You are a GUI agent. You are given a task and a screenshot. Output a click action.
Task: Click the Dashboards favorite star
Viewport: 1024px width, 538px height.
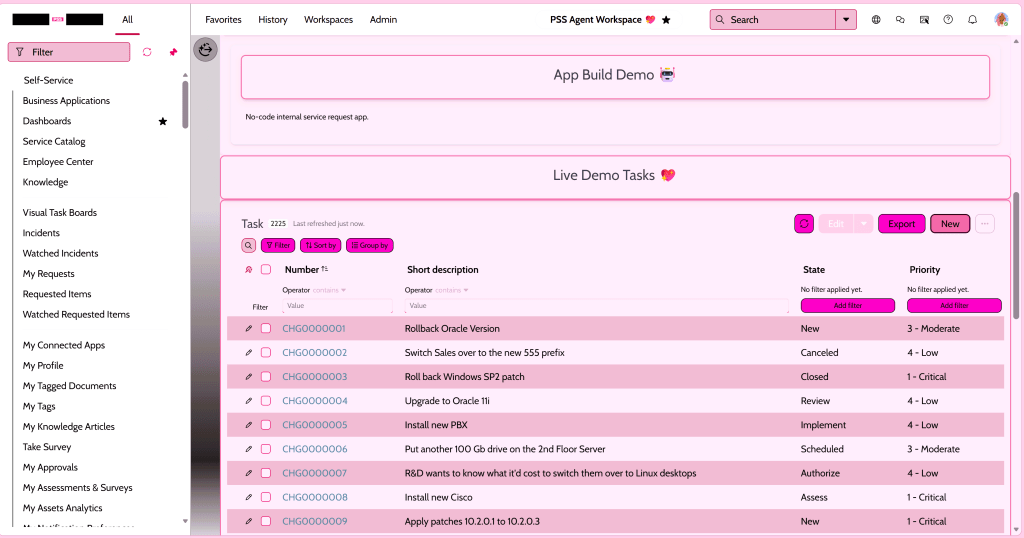163,121
